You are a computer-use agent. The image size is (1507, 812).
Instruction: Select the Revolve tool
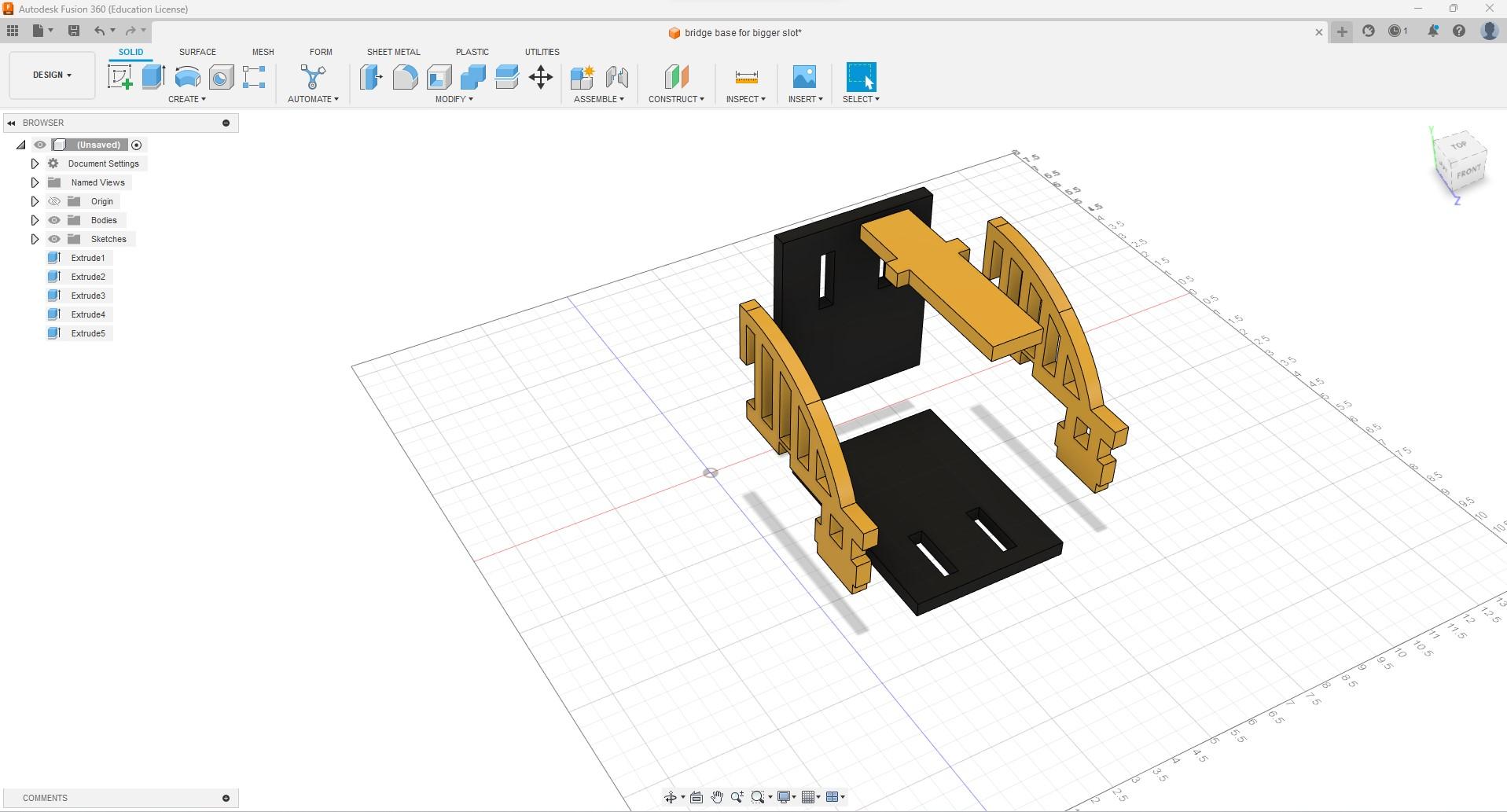tap(187, 77)
